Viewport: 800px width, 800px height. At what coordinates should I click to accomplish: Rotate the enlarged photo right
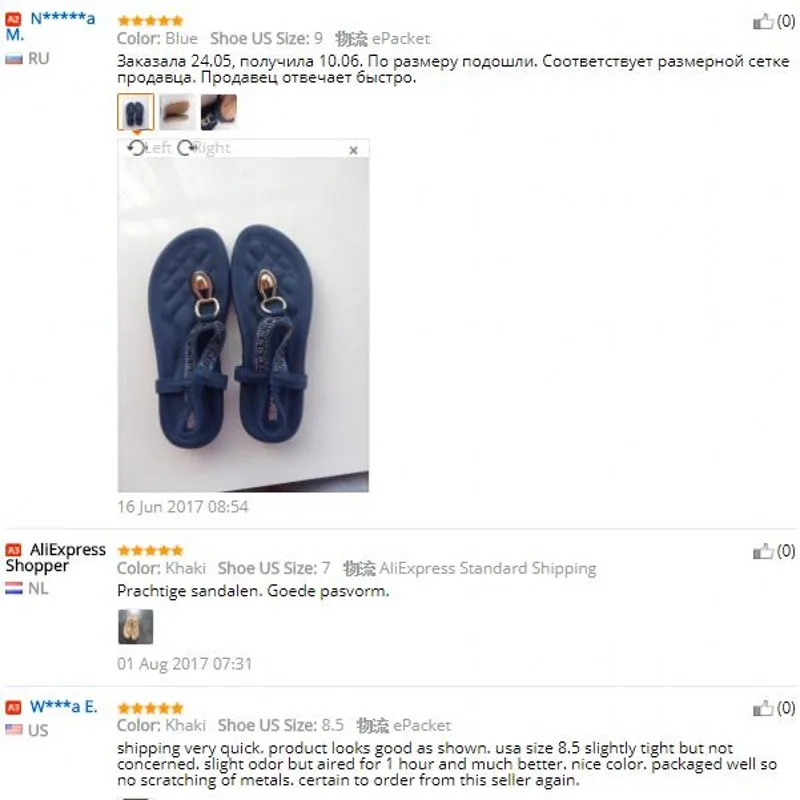pyautogui.click(x=204, y=148)
